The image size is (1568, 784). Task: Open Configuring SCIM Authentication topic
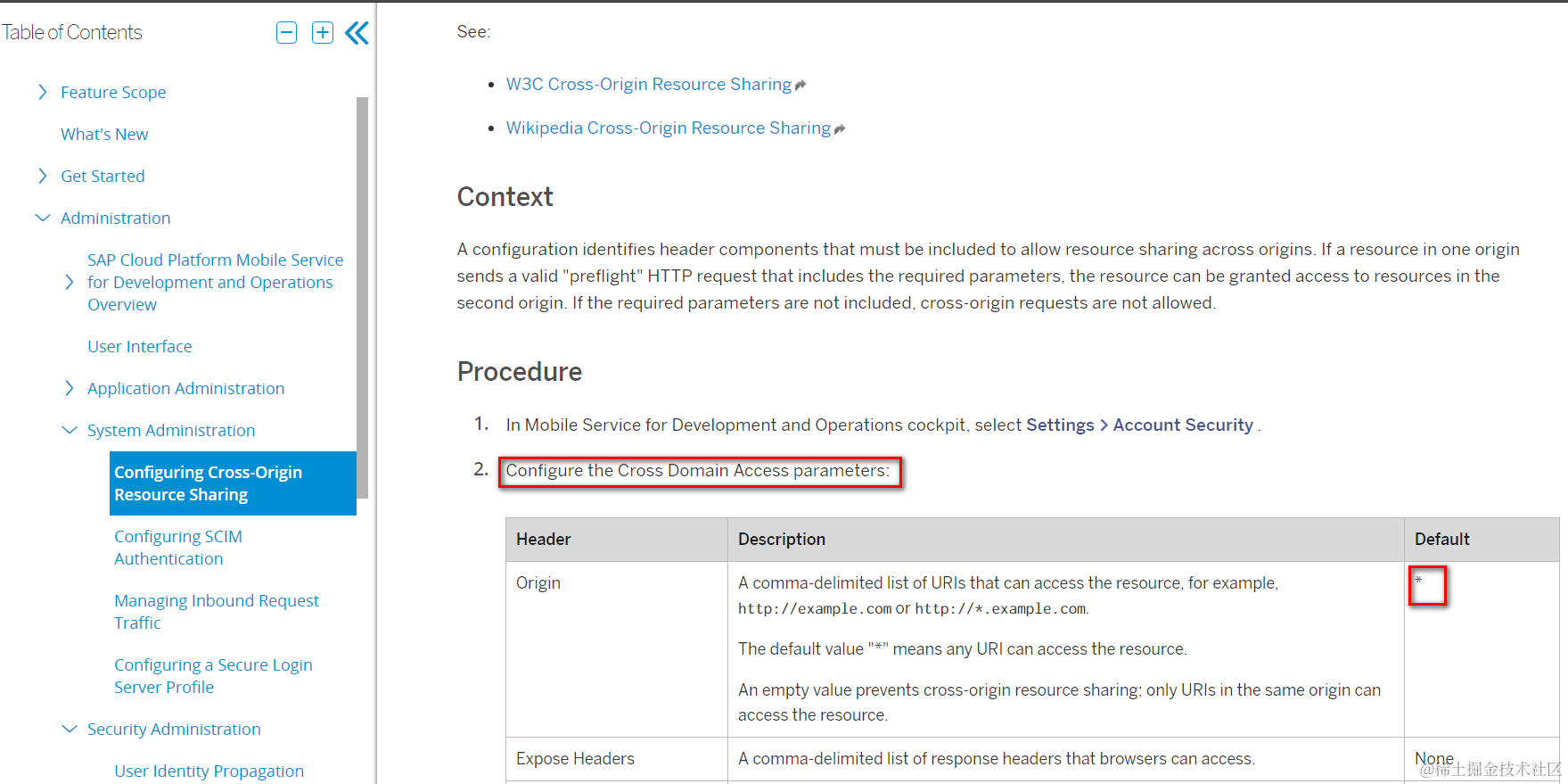click(x=178, y=548)
